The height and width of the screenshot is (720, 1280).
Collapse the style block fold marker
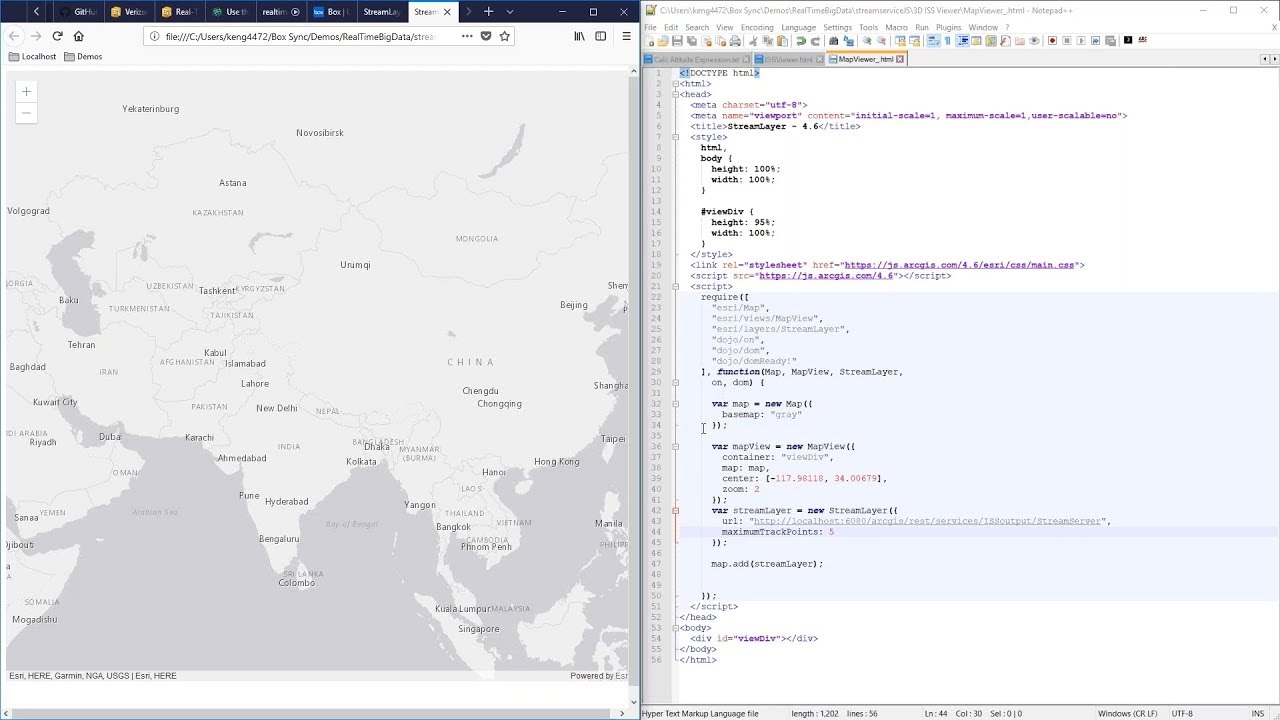[676, 137]
